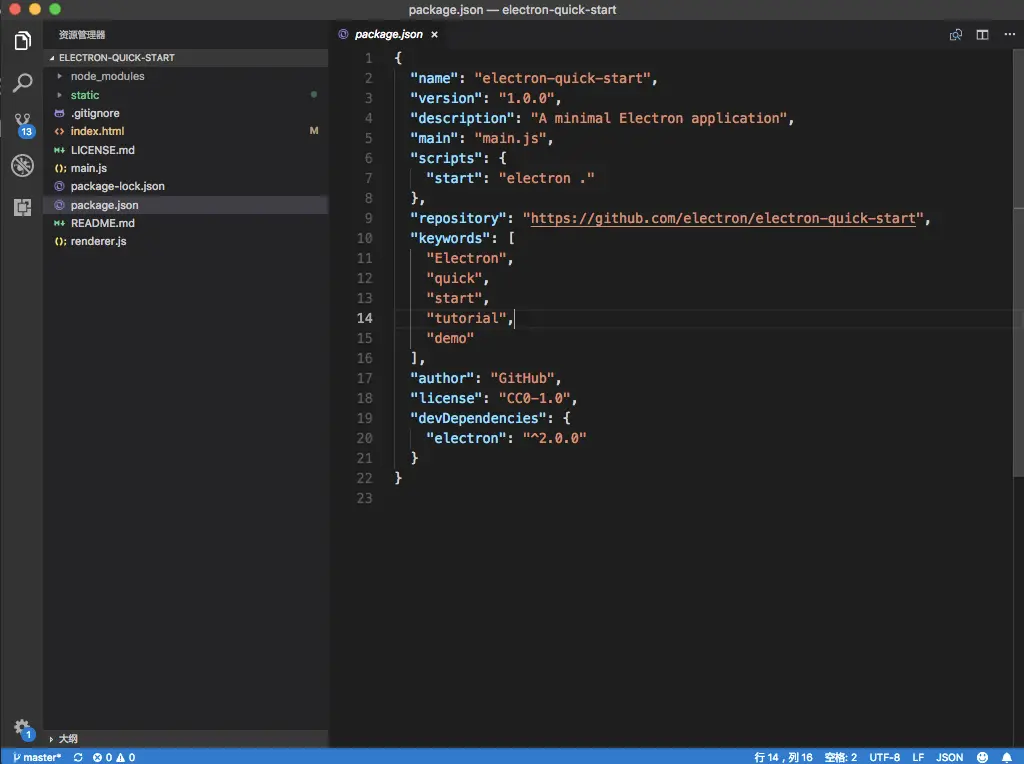Open .gitignore in the explorer
Image resolution: width=1024 pixels, height=764 pixels.
[x=185, y=114]
